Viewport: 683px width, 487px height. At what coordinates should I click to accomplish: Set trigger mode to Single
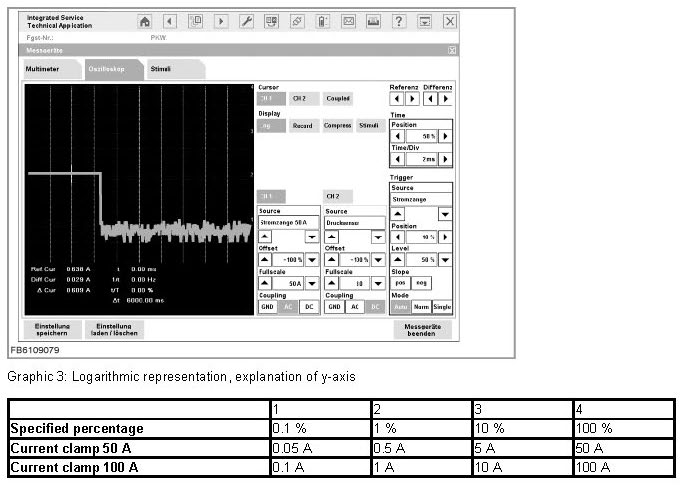pos(442,307)
